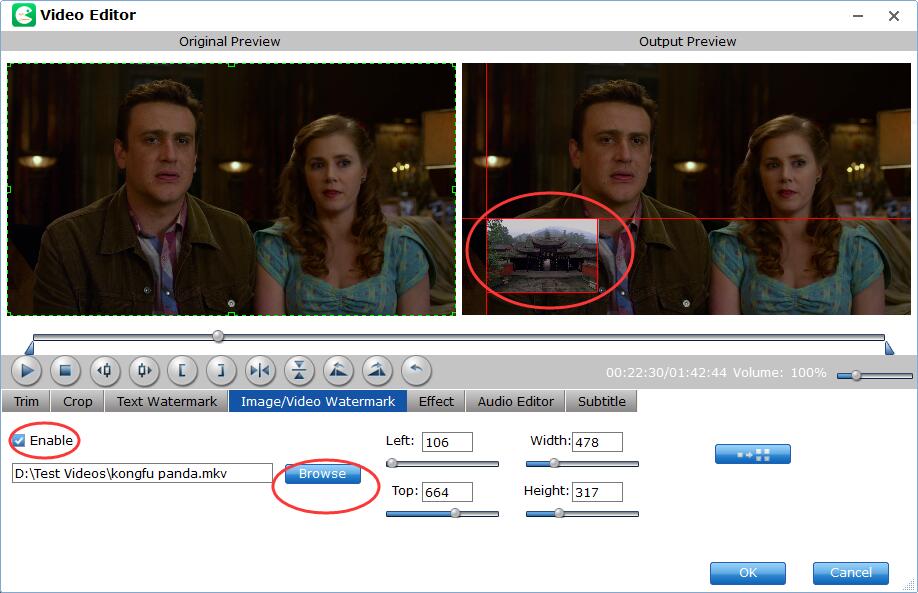Rotate the video clockwise
This screenshot has width=918, height=593.
[x=377, y=371]
